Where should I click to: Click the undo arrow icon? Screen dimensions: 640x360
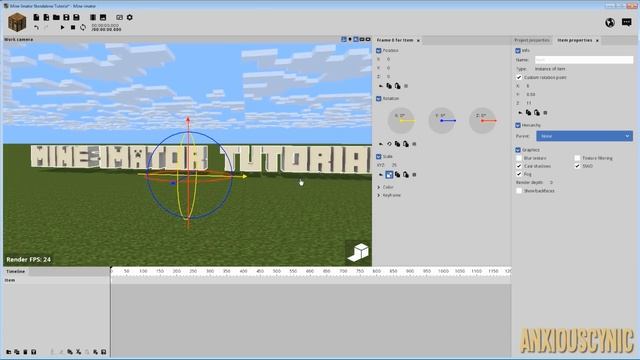[x=36, y=27]
